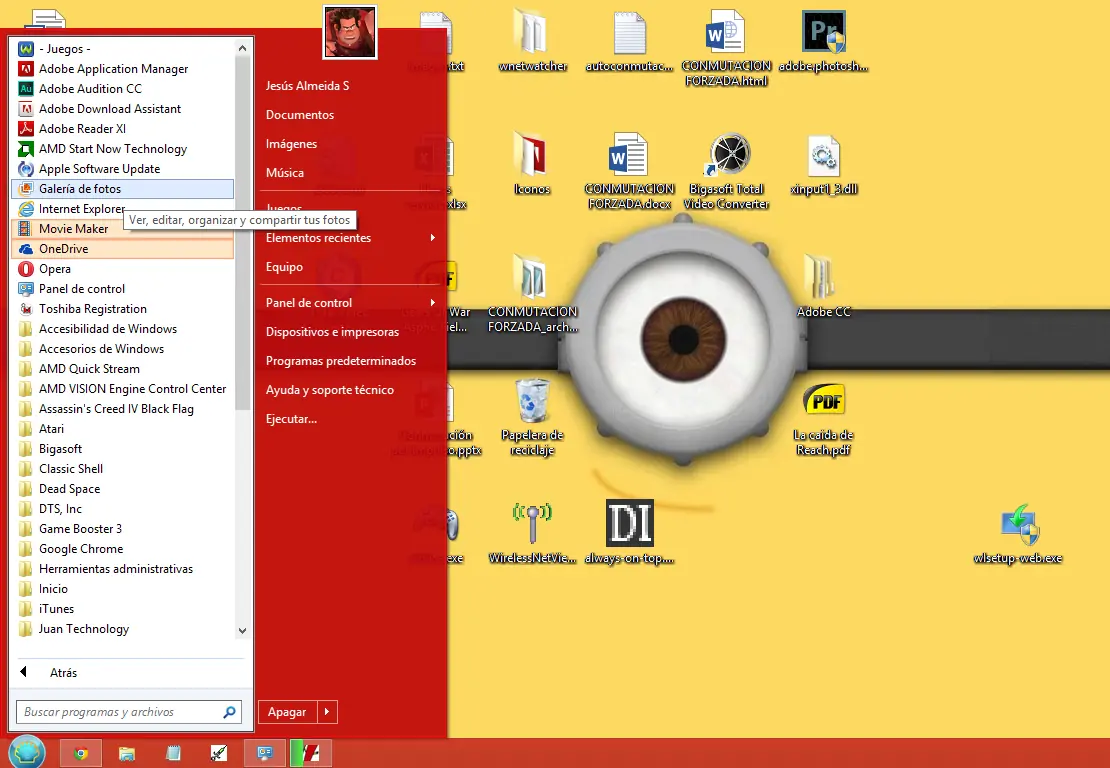Open Panel de control in programs list

[122, 289]
